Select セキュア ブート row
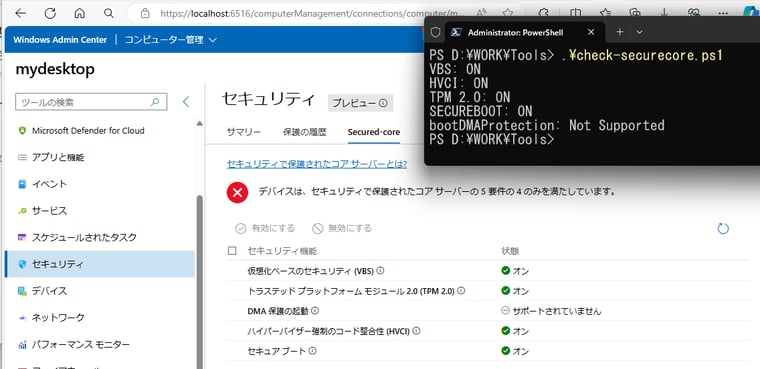 coord(488,351)
